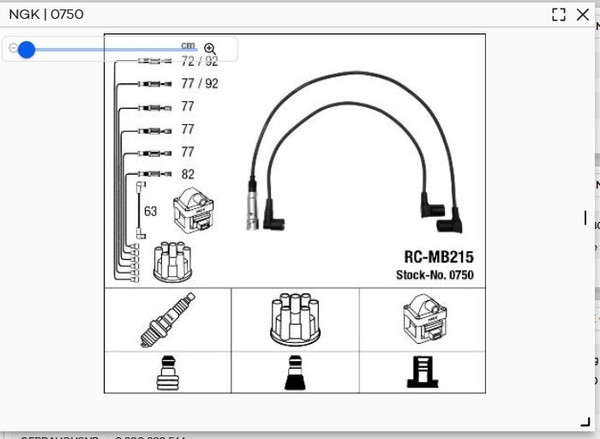This screenshot has width=600, height=439.
Task: Close the NGK | 0750 image dialog
Action: point(583,15)
